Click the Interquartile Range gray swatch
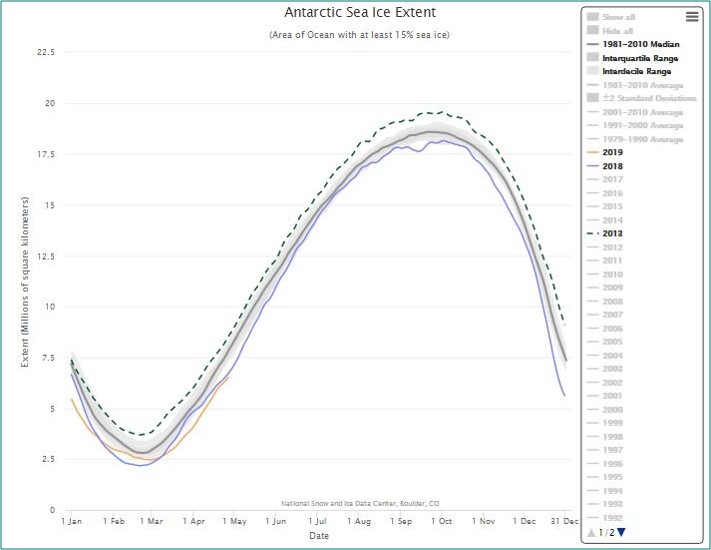The image size is (711, 550). click(x=593, y=58)
